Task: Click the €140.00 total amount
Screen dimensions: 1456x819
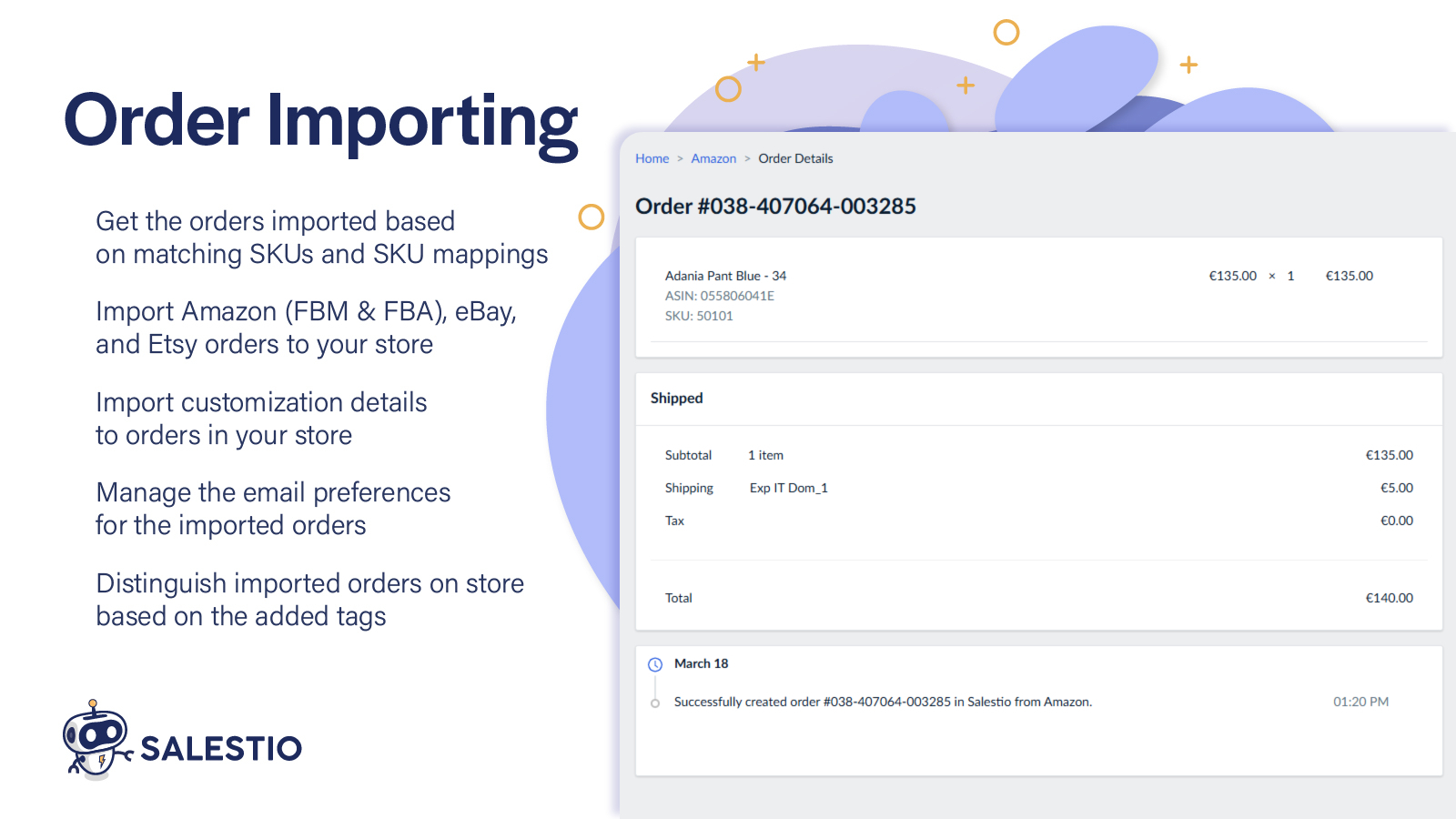Action: (1389, 598)
